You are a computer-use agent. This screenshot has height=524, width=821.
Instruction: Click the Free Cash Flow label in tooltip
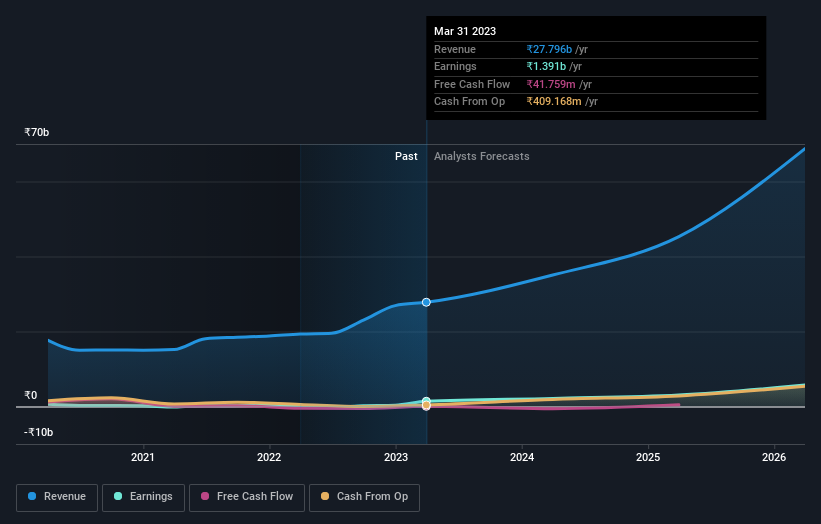[472, 84]
